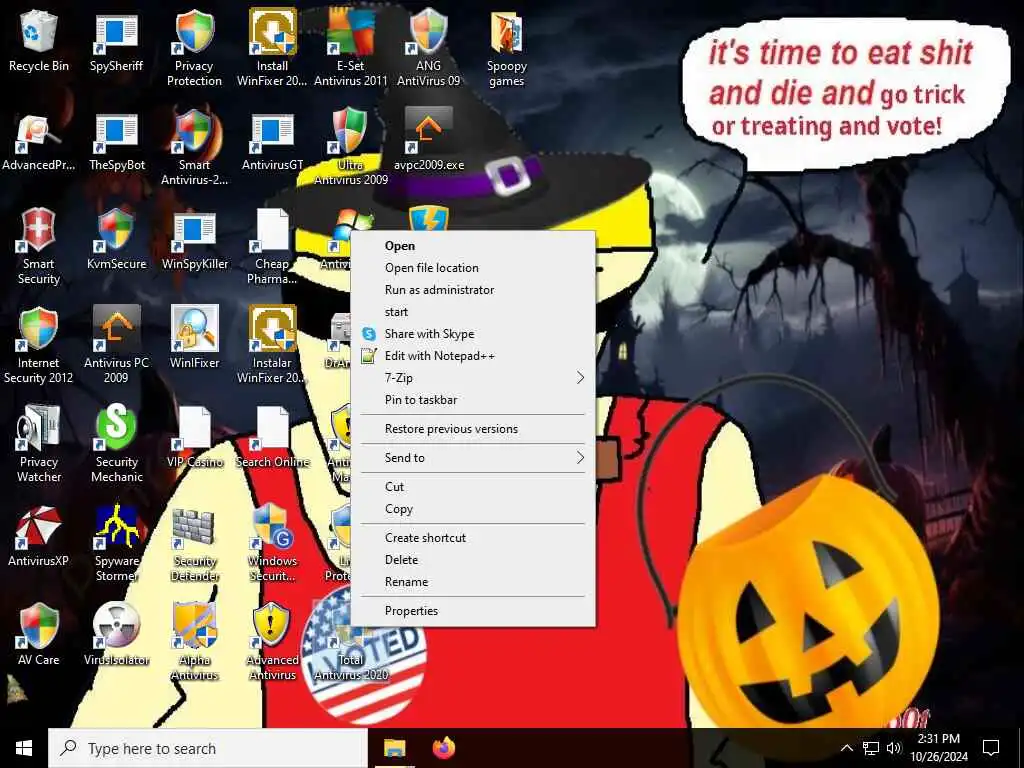The height and width of the screenshot is (768, 1024).
Task: Click the Search Online file icon
Action: [272, 428]
